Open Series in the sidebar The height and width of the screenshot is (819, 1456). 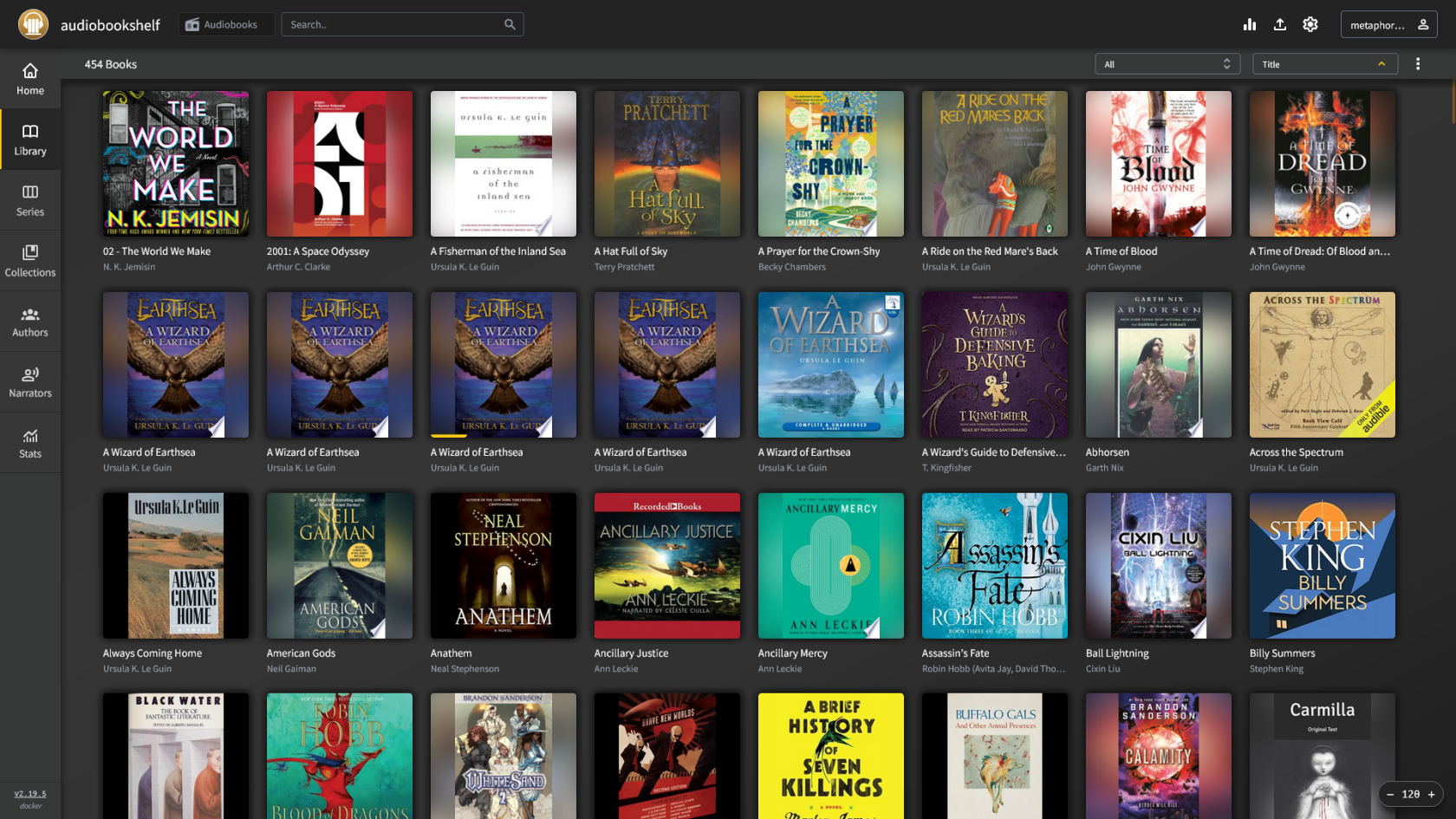click(30, 200)
